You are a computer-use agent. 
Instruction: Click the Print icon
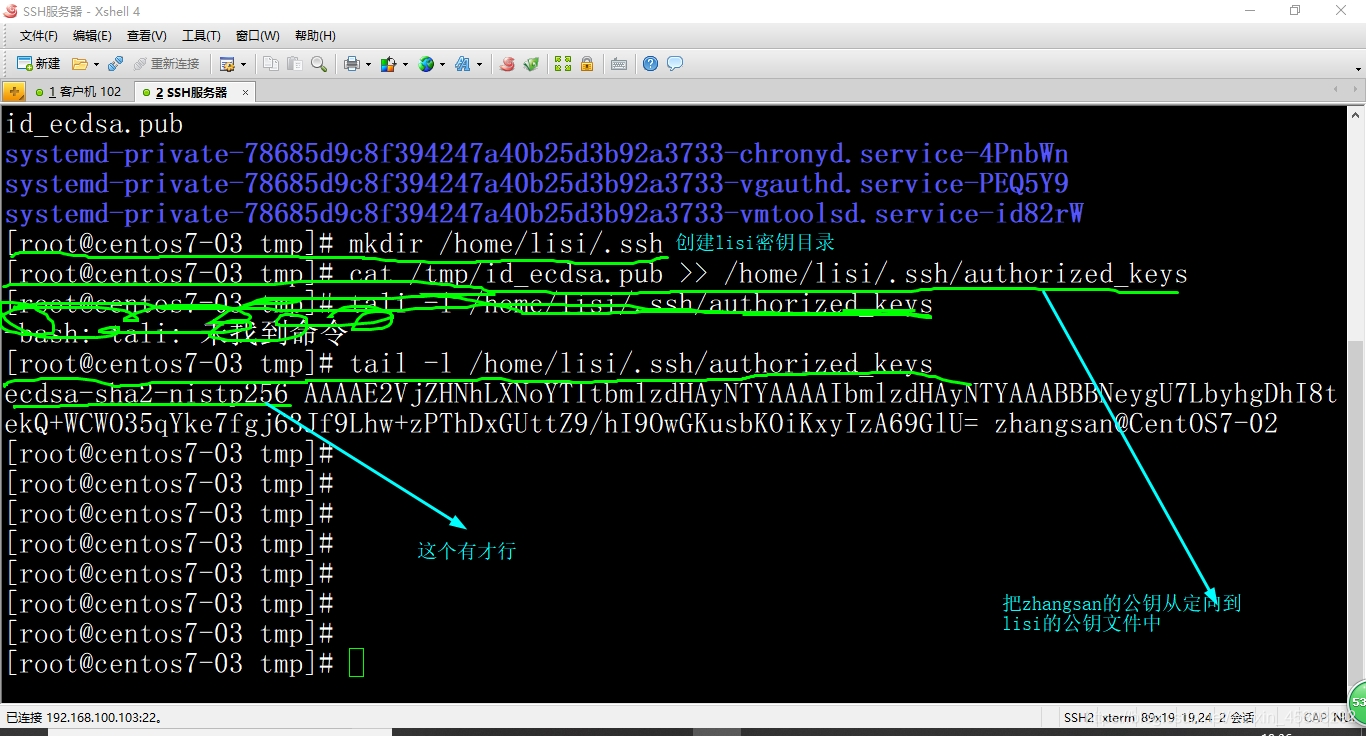click(x=352, y=64)
